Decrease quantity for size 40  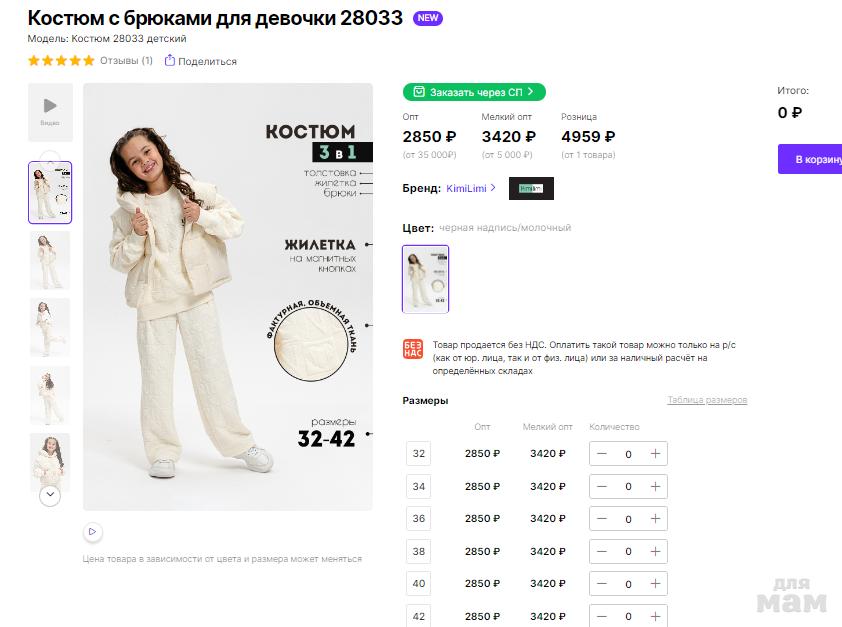point(602,583)
